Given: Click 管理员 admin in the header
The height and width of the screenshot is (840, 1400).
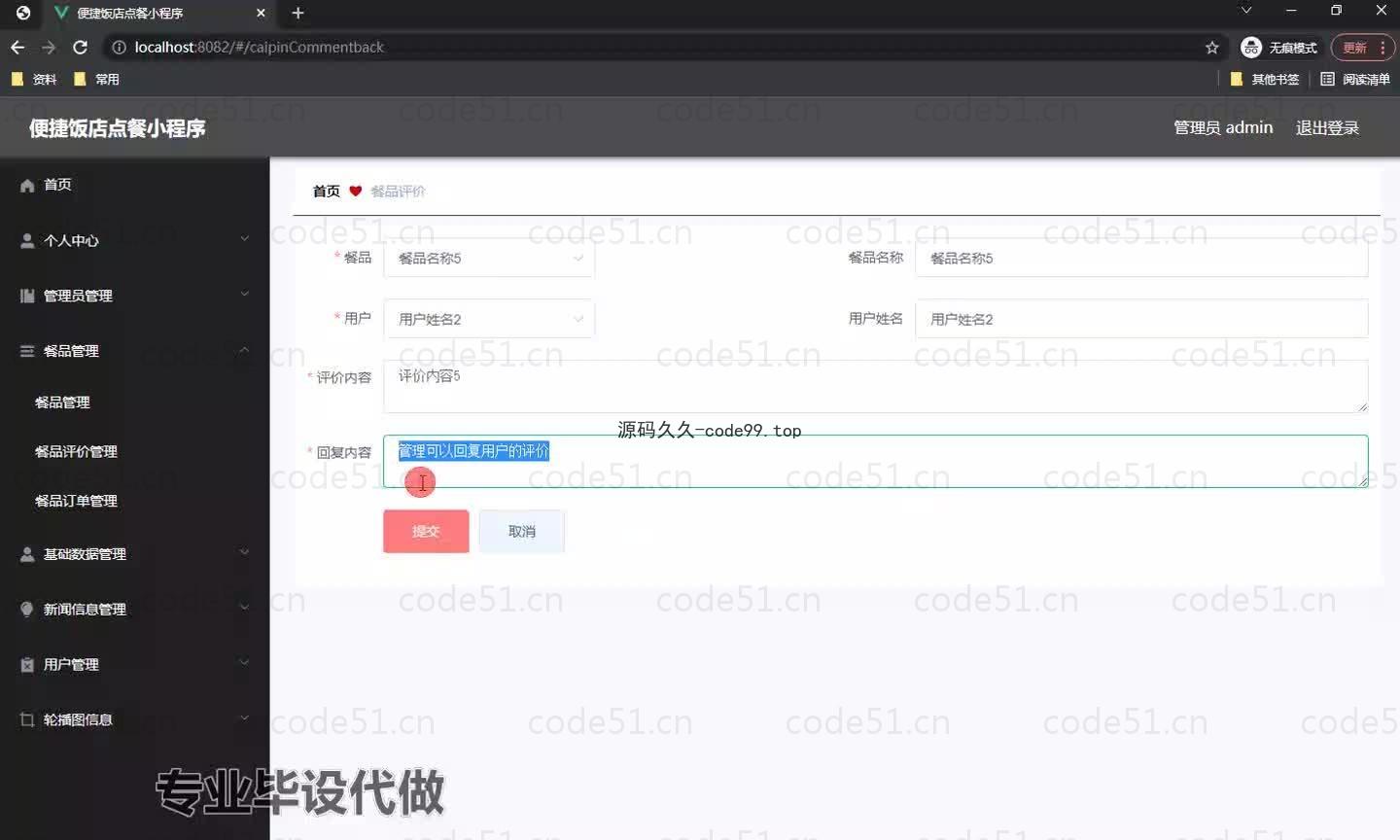Looking at the screenshot, I should pos(1223,127).
